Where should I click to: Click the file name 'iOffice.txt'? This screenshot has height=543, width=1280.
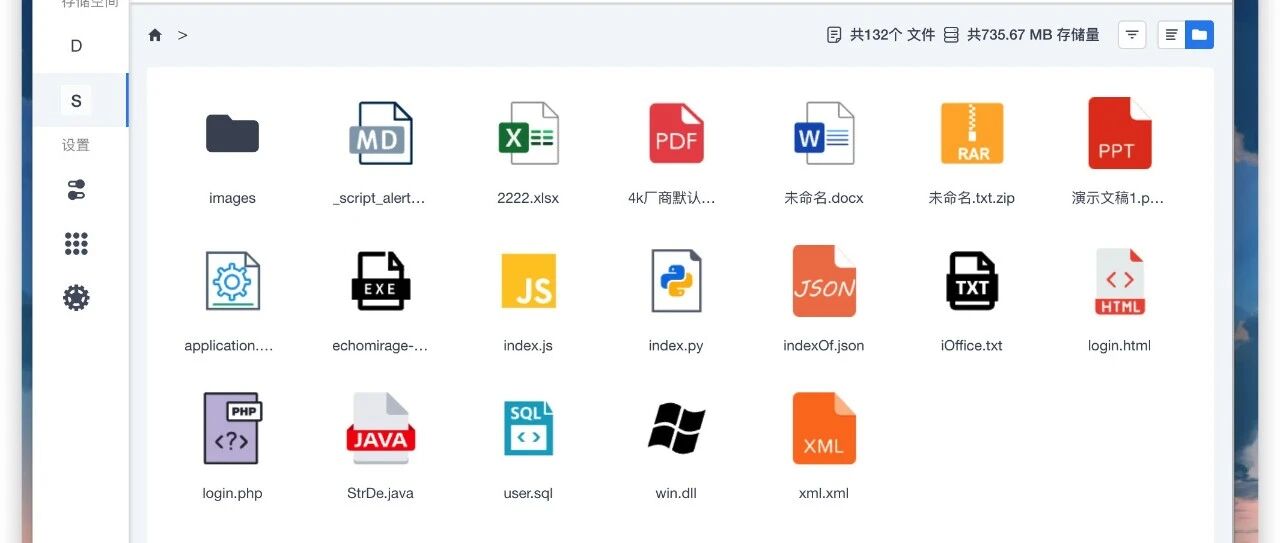[x=972, y=346]
